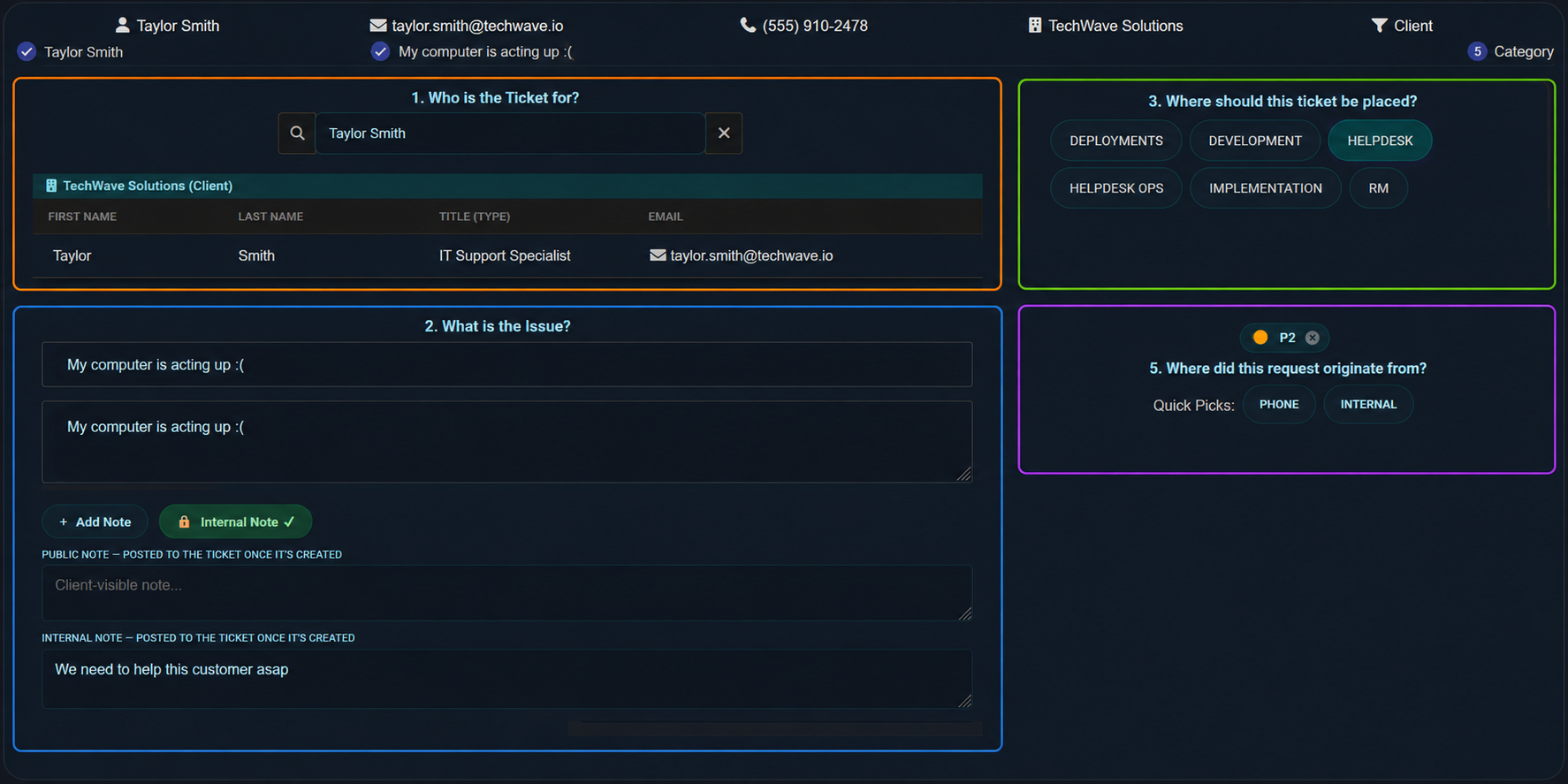Click the P2 priority label
1568x784 pixels.
click(1287, 338)
